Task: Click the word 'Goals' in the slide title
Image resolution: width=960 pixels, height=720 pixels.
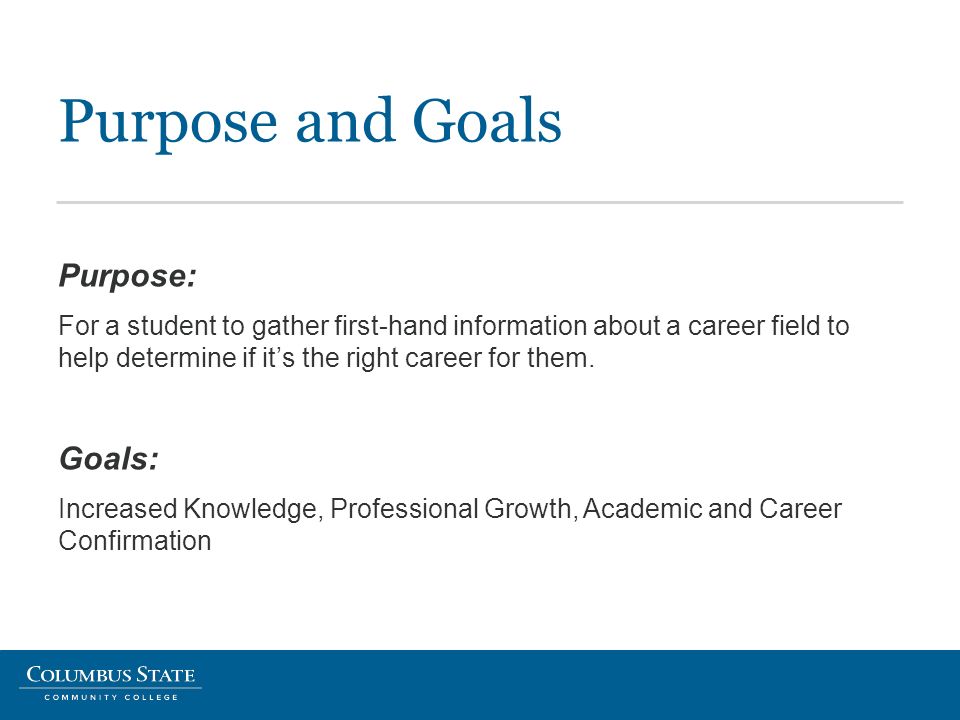Action: coord(487,120)
